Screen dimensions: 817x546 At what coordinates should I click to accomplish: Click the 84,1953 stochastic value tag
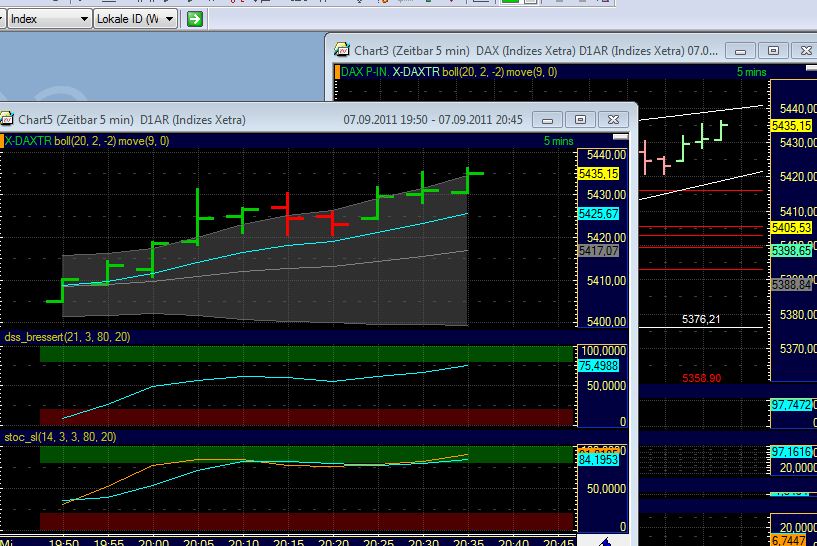[598, 460]
